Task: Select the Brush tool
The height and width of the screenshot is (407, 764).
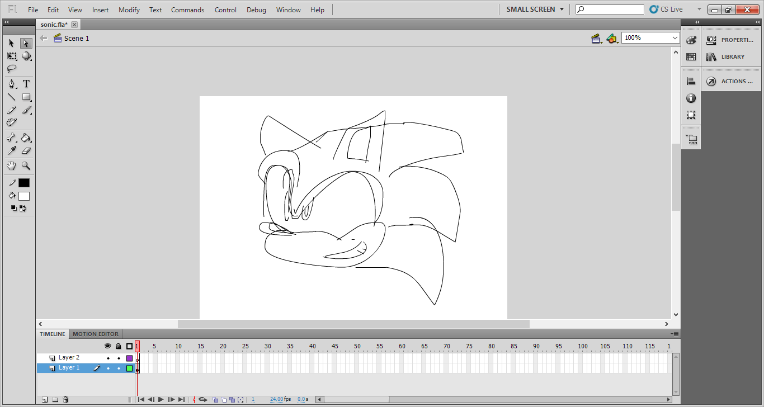Action: [26, 110]
